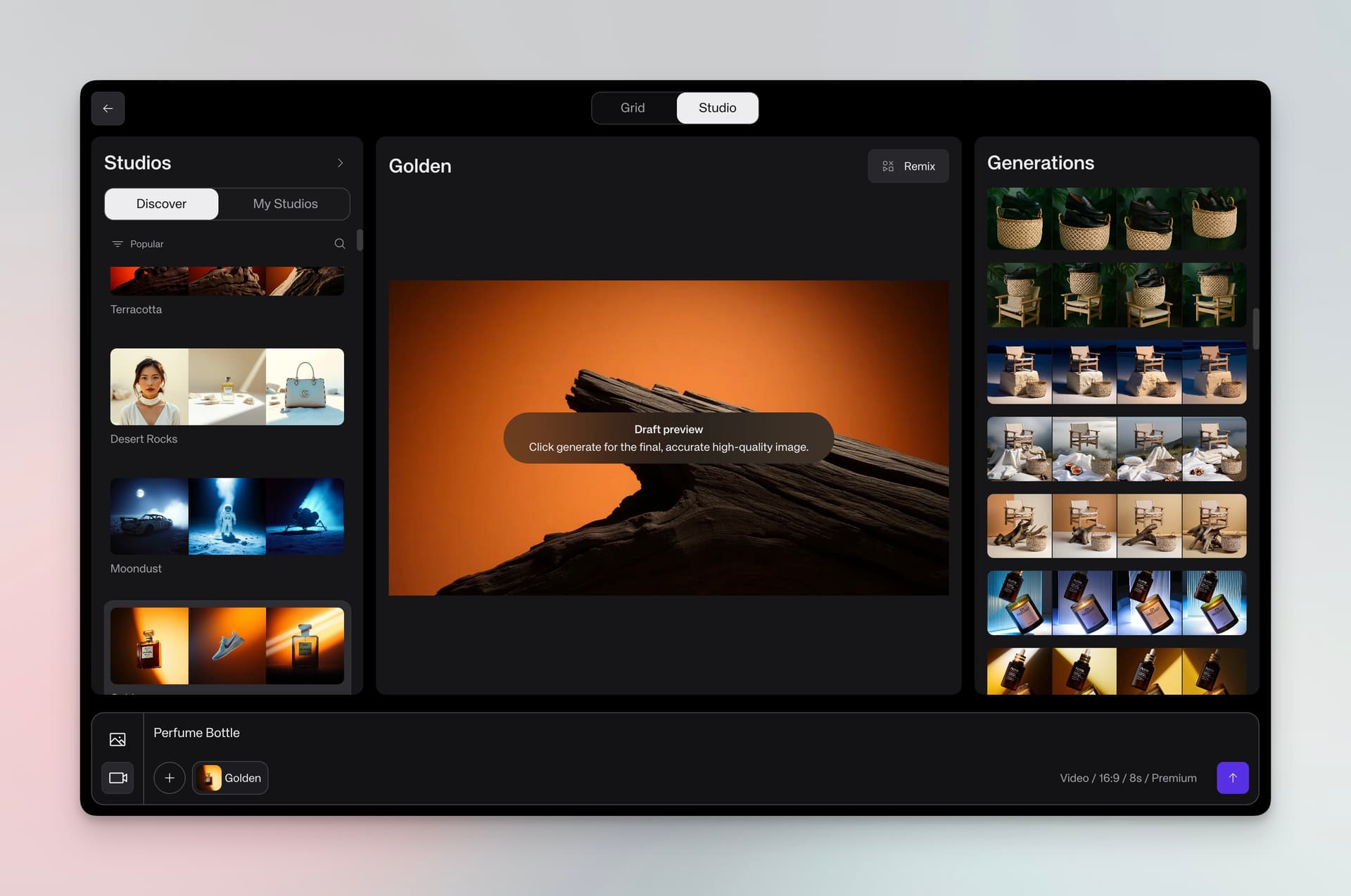Open the chair with driftwood beige generation row
Screen dimensions: 1351x896
click(1117, 526)
